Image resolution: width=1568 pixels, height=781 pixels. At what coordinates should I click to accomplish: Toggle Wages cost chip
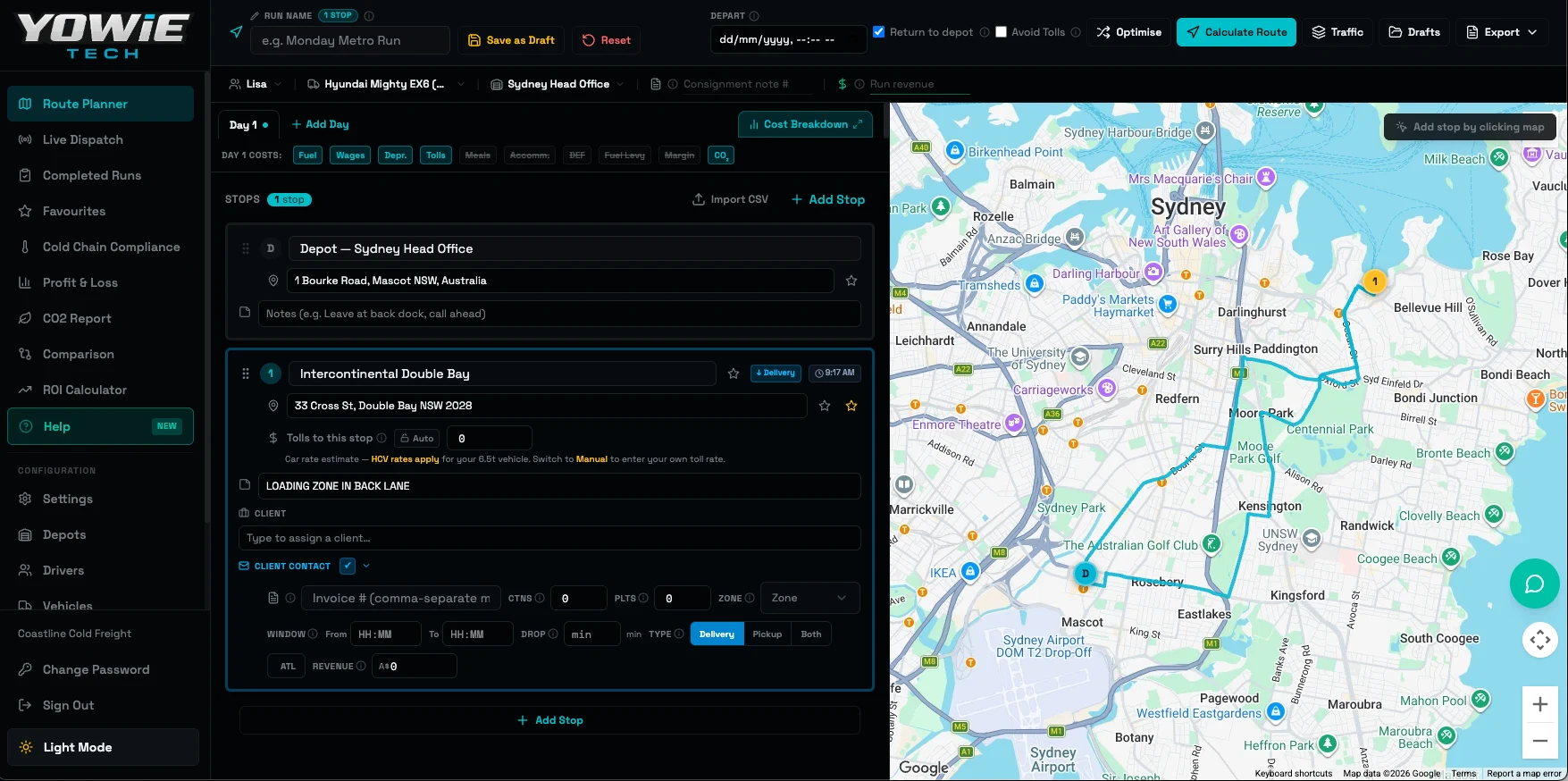350,155
